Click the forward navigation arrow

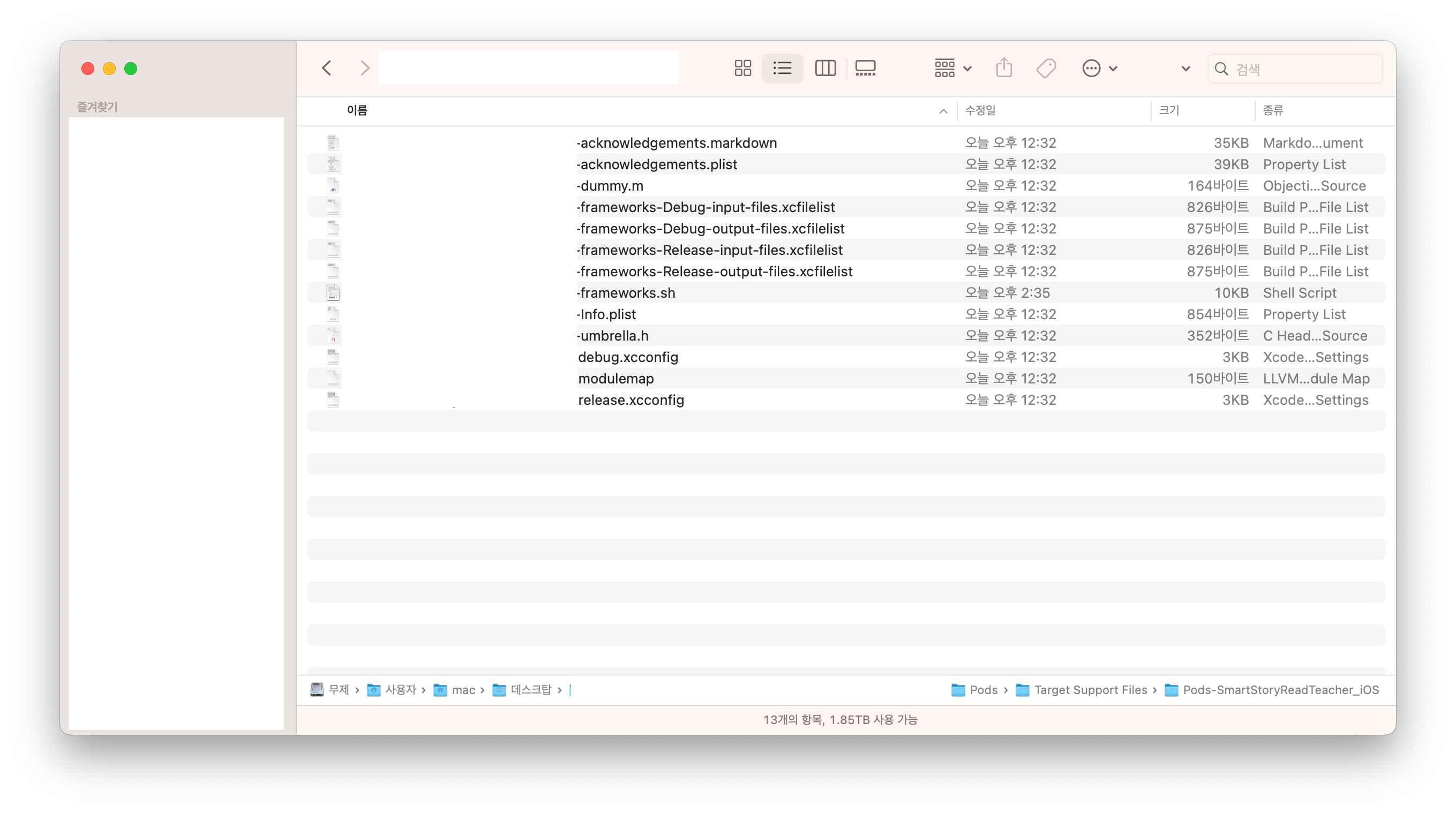tap(365, 69)
